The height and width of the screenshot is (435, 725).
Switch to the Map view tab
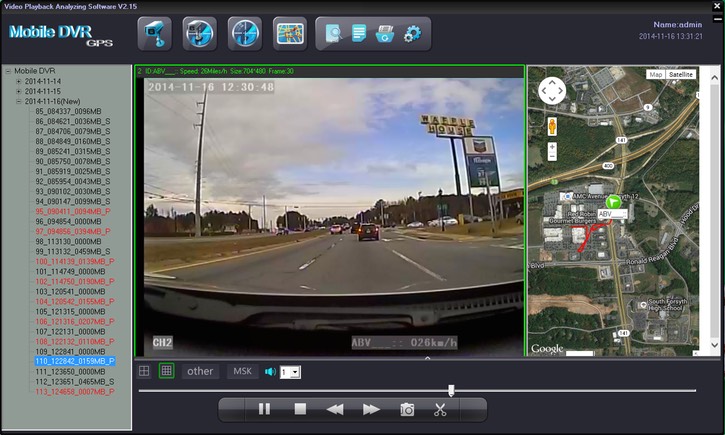pyautogui.click(x=655, y=75)
